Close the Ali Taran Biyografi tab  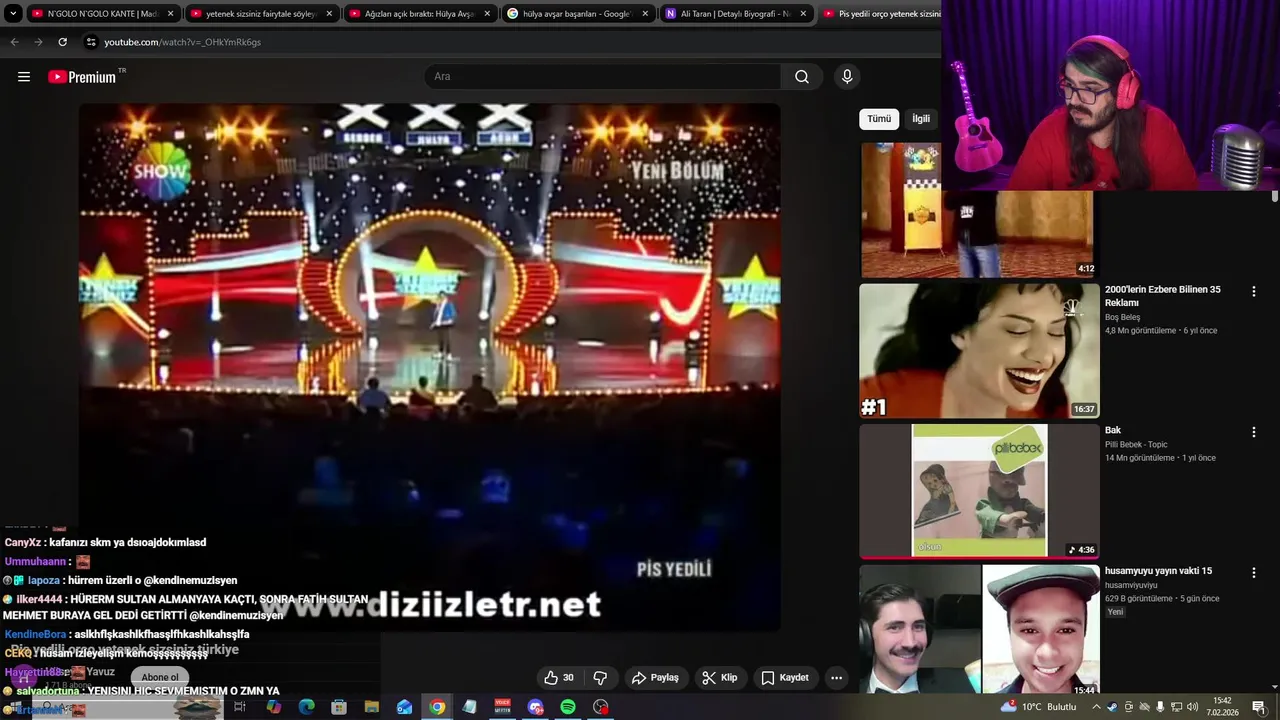[803, 14]
